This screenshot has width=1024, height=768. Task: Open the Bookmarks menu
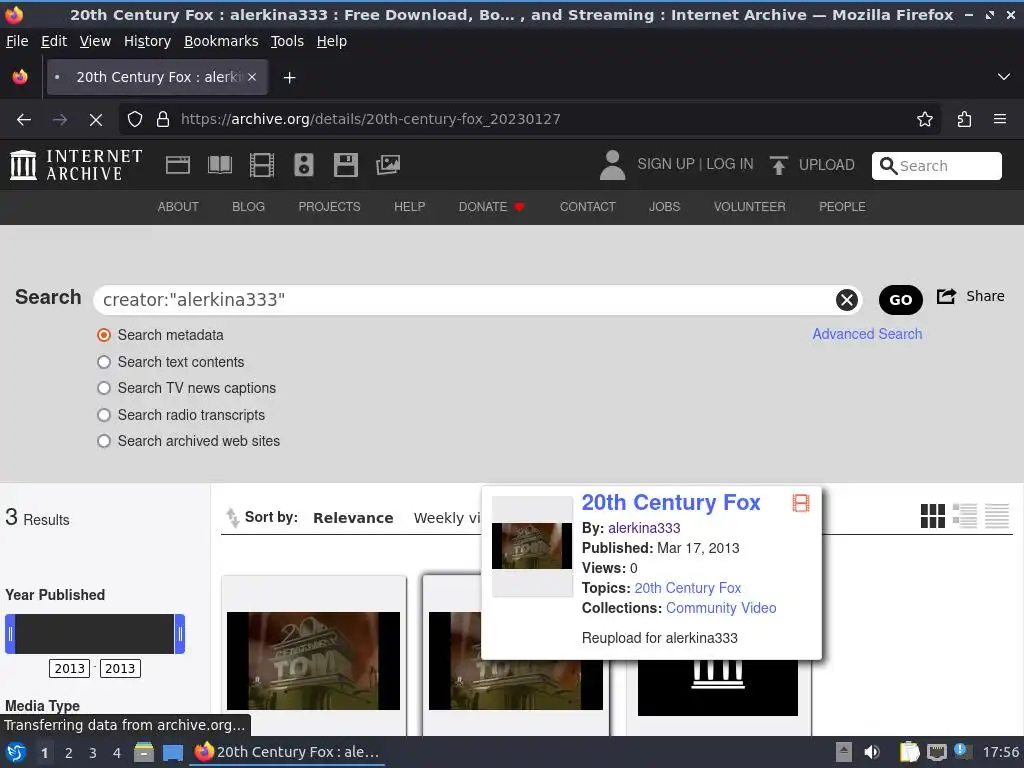point(221,41)
